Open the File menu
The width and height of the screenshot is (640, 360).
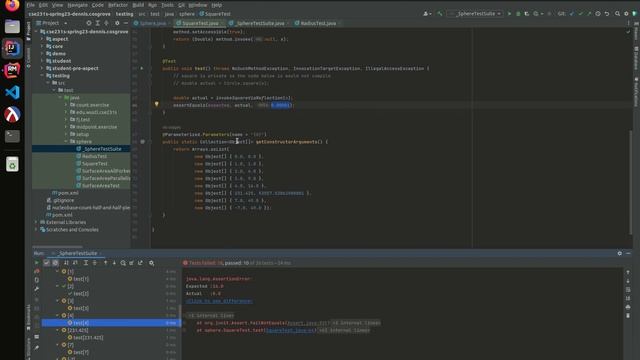(x=31, y=5)
